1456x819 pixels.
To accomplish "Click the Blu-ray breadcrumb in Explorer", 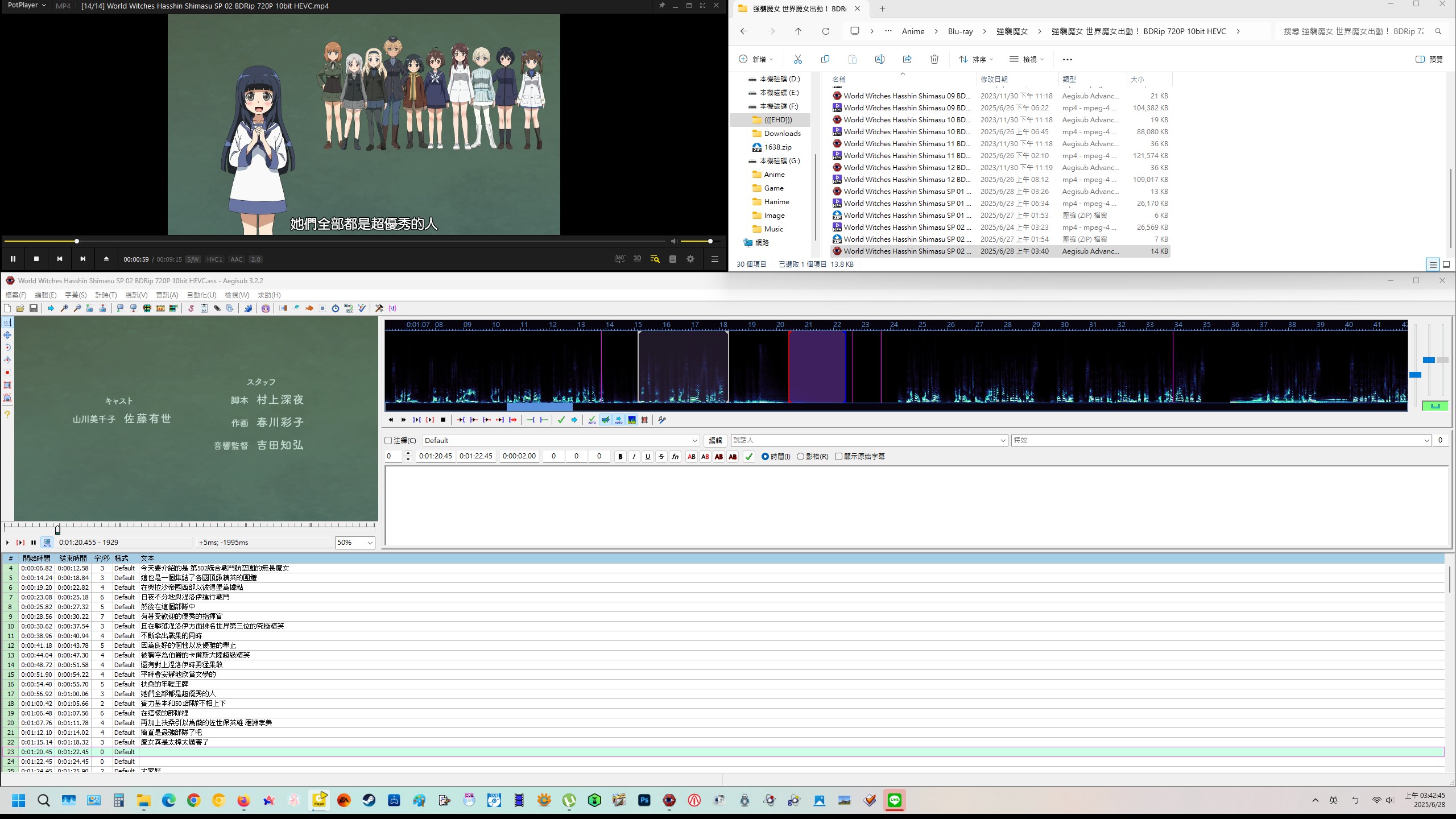I will (x=960, y=31).
